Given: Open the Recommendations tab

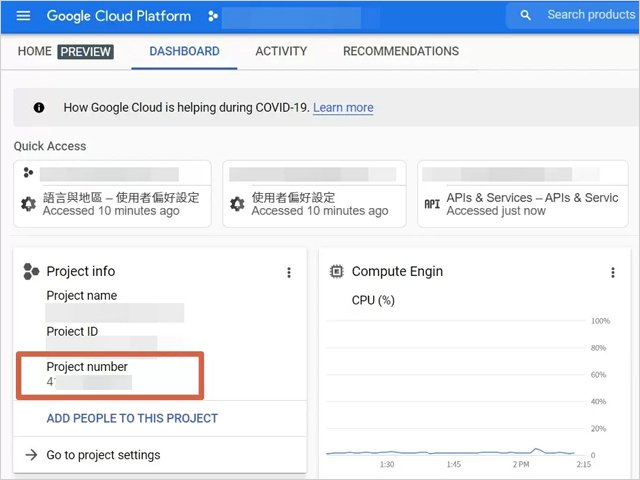Looking at the screenshot, I should pos(400,51).
